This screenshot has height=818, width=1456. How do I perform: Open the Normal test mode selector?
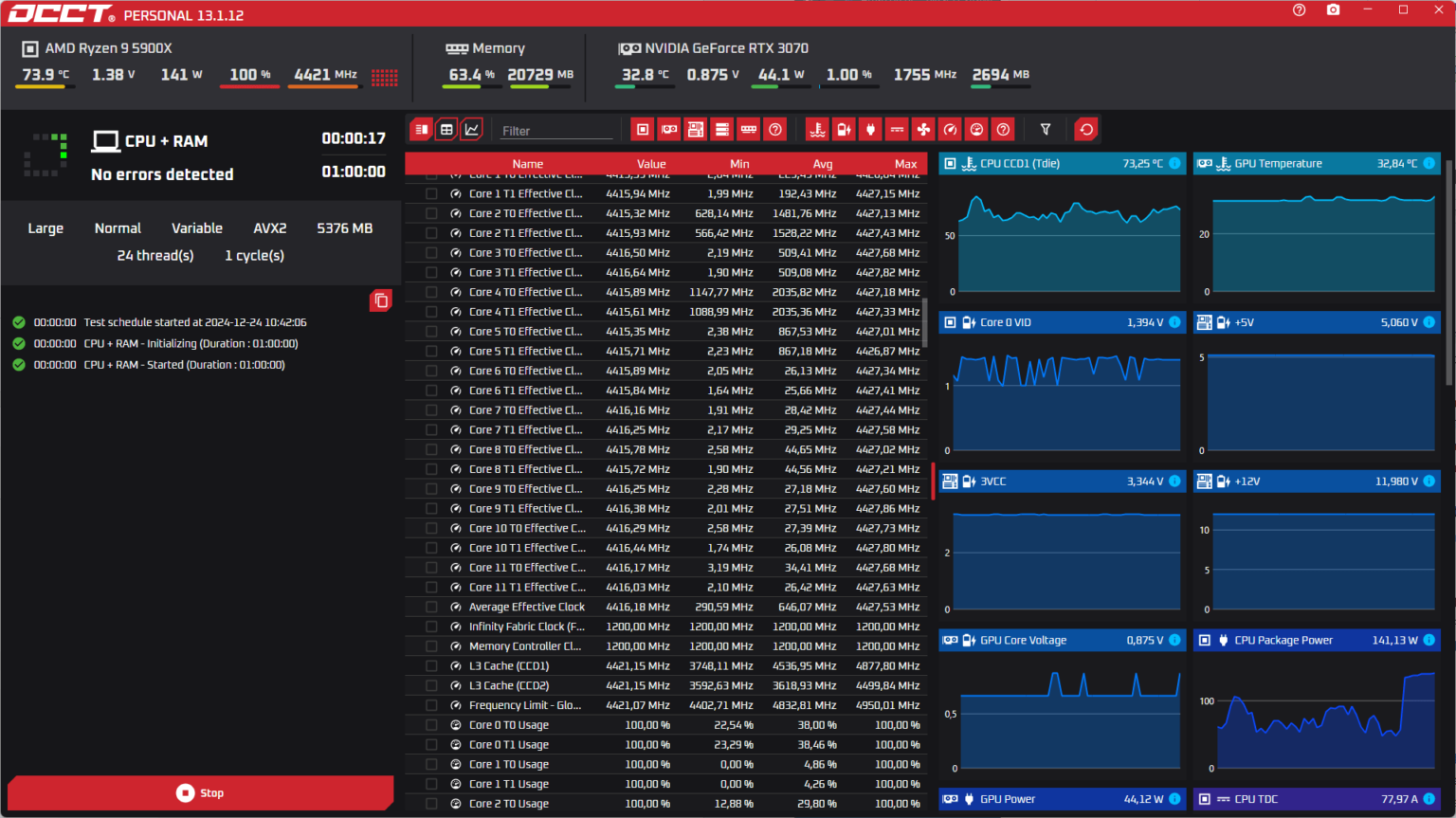click(118, 227)
